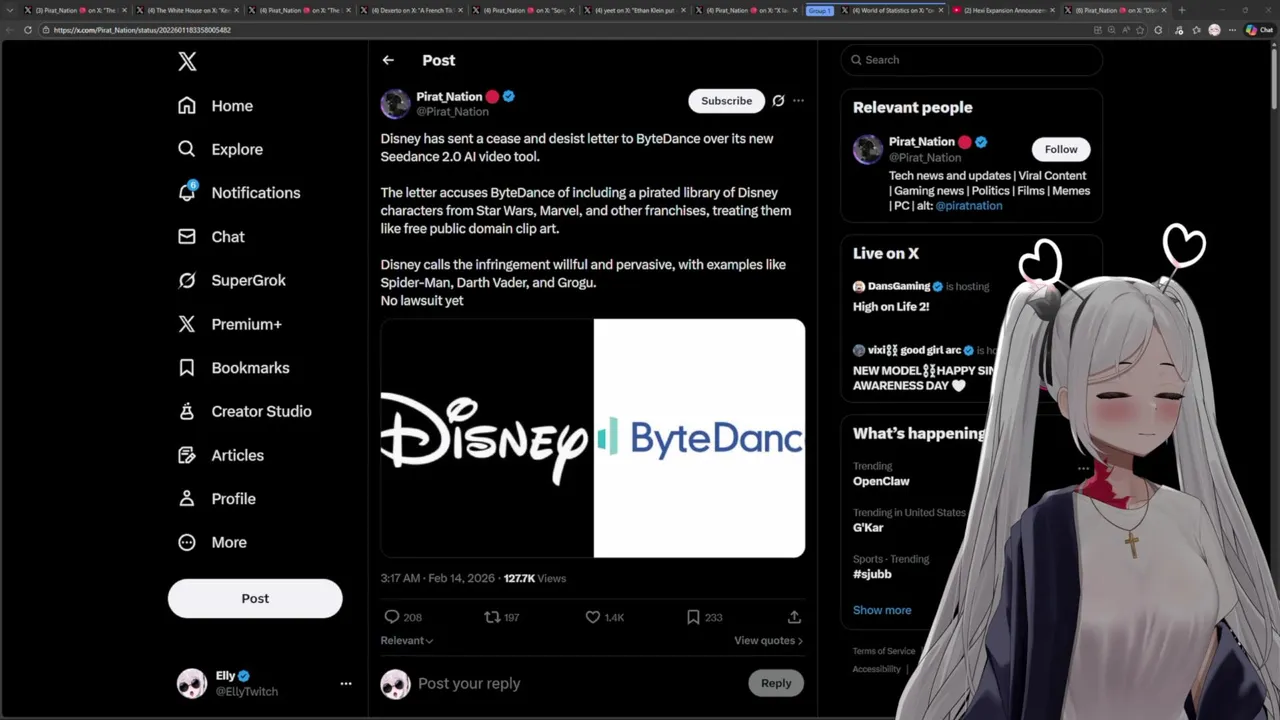Open the G'Kar trending topic
The height and width of the screenshot is (720, 1280).
click(868, 527)
